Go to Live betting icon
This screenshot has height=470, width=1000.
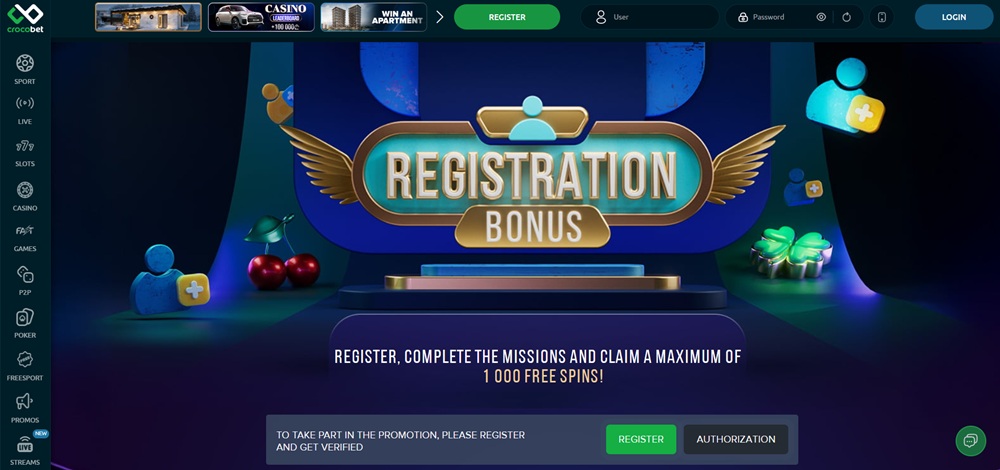tap(25, 103)
